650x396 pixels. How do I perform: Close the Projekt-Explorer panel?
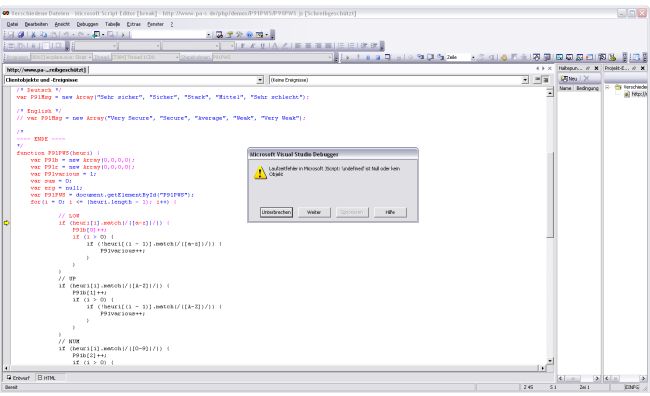[x=643, y=68]
